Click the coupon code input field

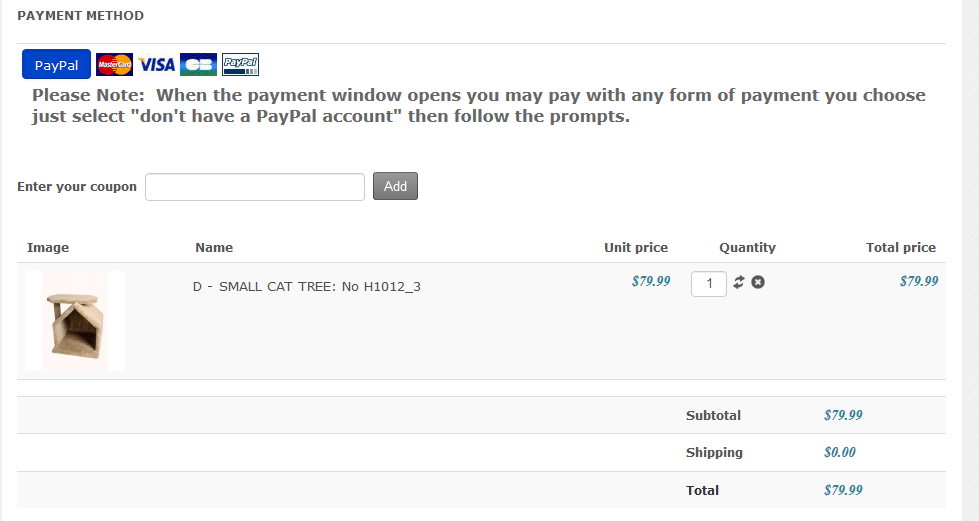255,187
